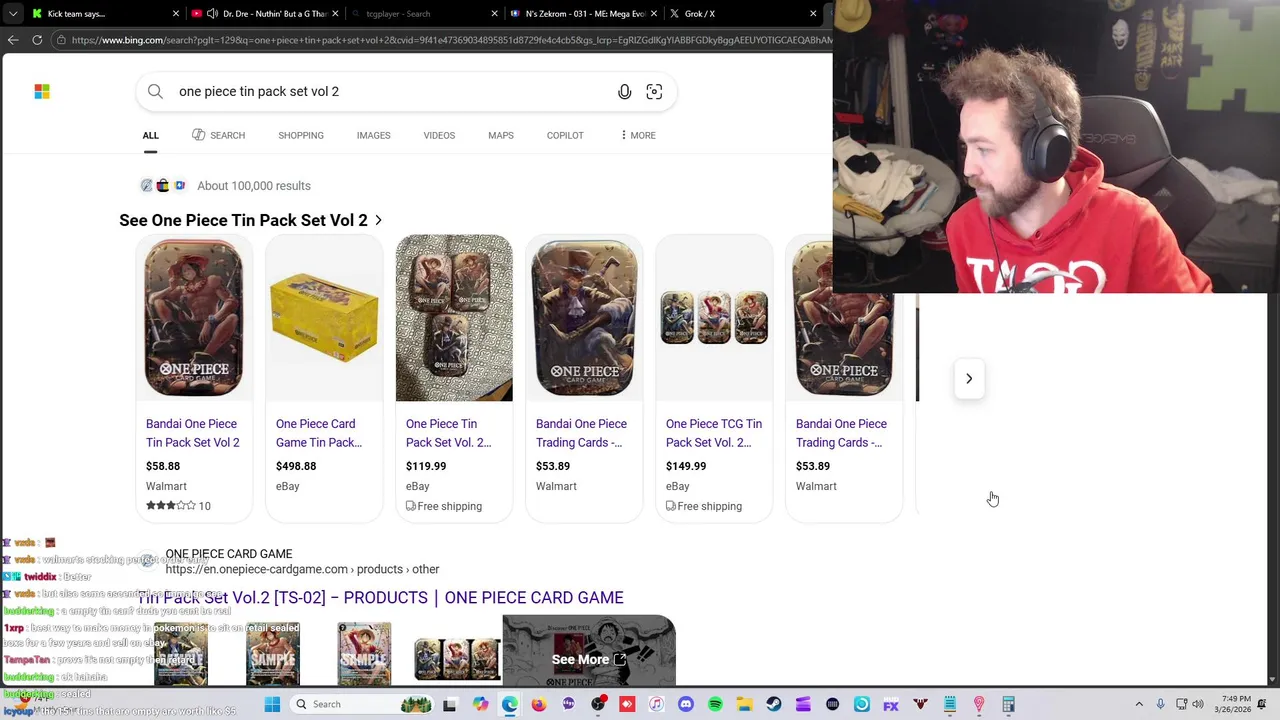Open Firefox from the taskbar
This screenshot has width=1280, height=720.
pos(539,705)
